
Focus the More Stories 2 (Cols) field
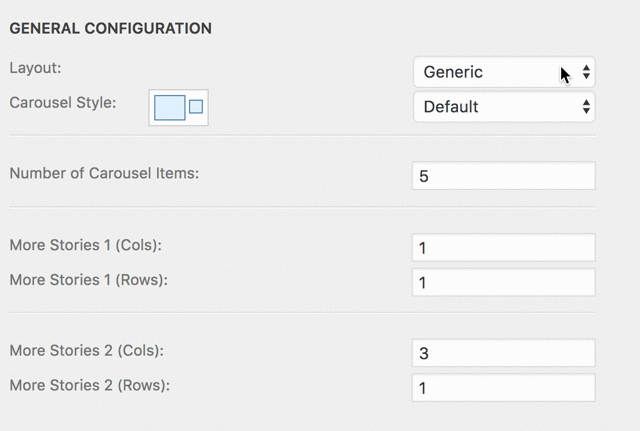504,353
